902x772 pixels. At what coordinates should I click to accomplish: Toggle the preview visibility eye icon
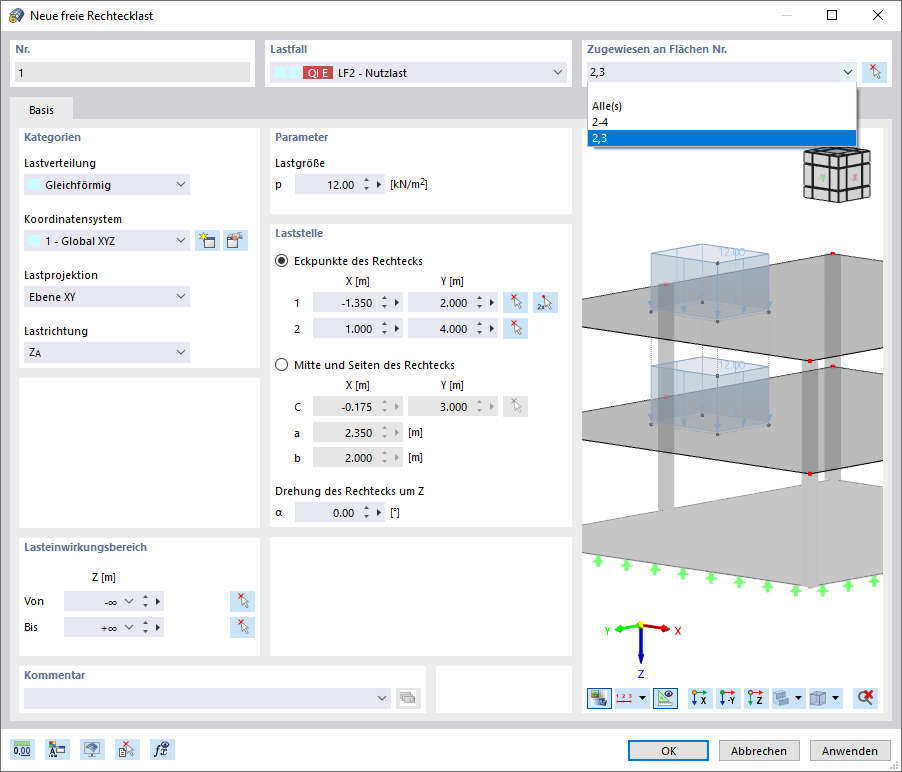coord(665,698)
